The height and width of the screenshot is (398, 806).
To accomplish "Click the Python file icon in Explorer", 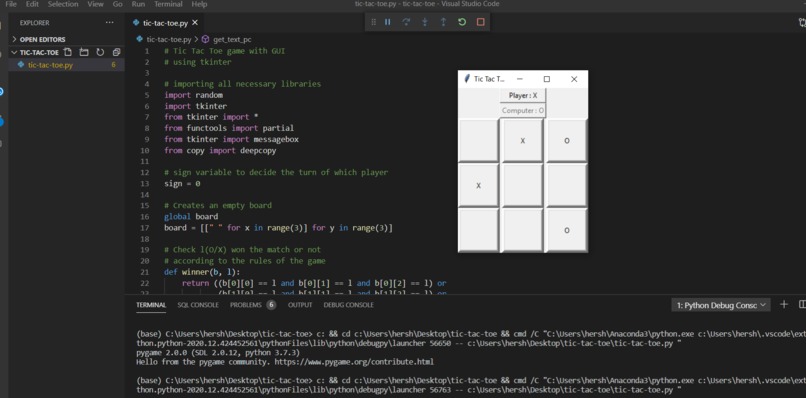I will click(x=21, y=65).
